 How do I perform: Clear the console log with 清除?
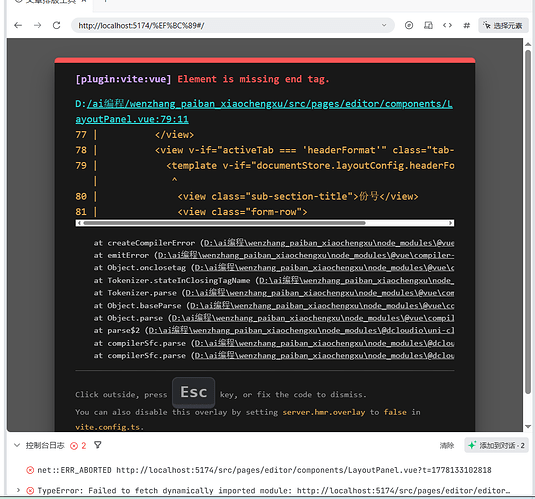point(447,445)
